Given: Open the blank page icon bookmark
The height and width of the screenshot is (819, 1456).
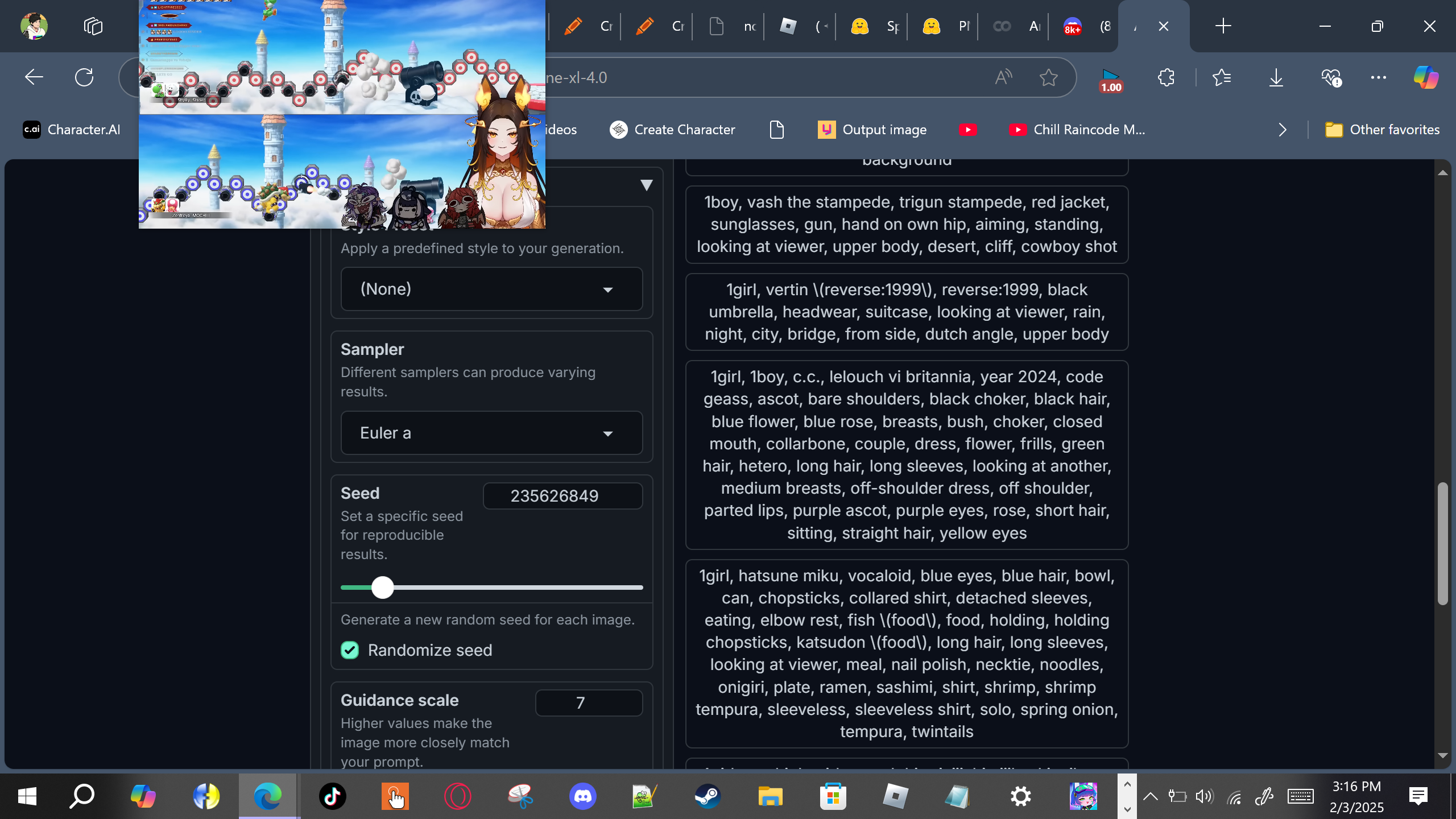Looking at the screenshot, I should click(776, 130).
